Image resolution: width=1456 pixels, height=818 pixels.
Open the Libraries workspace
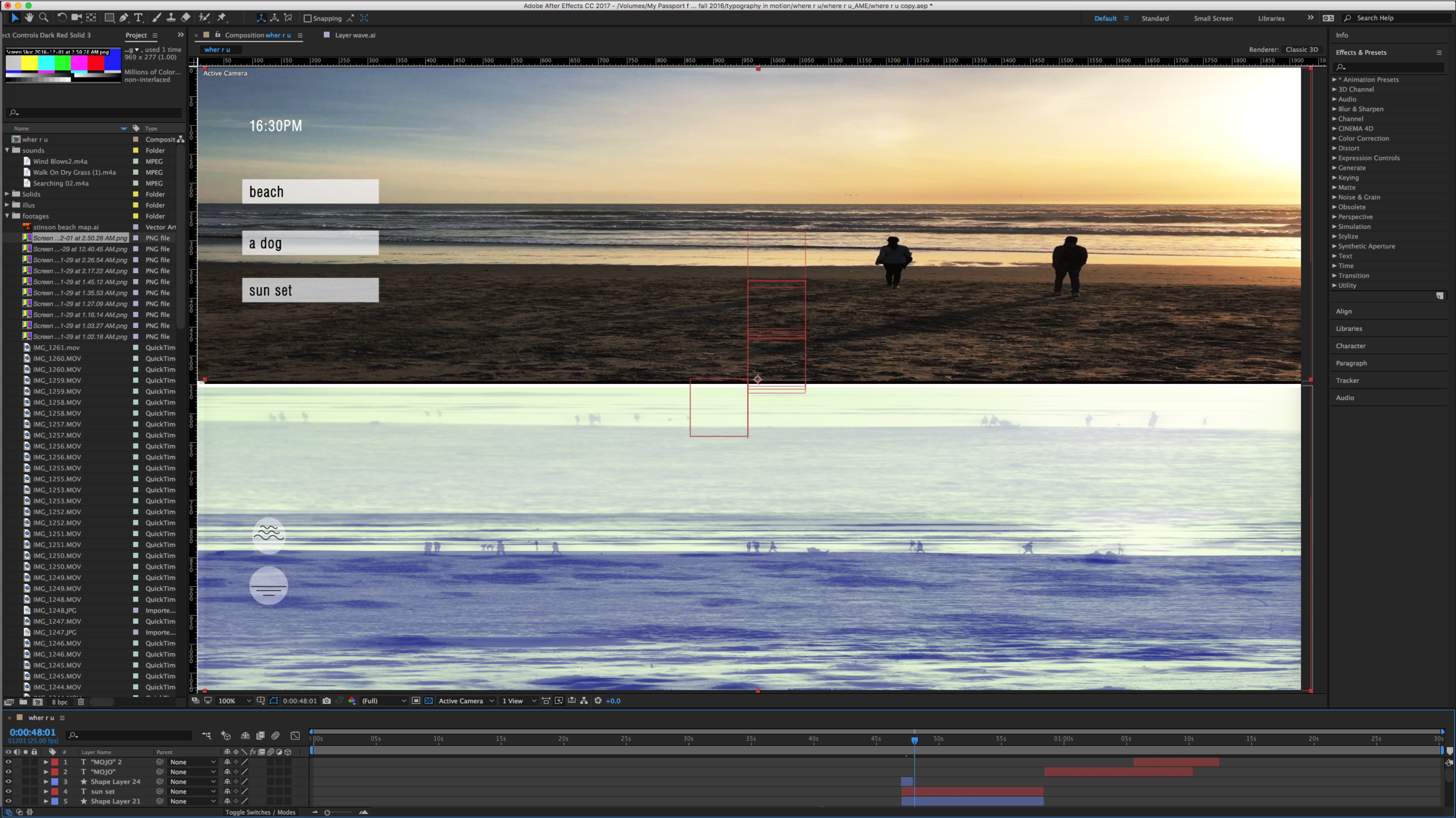(x=1271, y=18)
